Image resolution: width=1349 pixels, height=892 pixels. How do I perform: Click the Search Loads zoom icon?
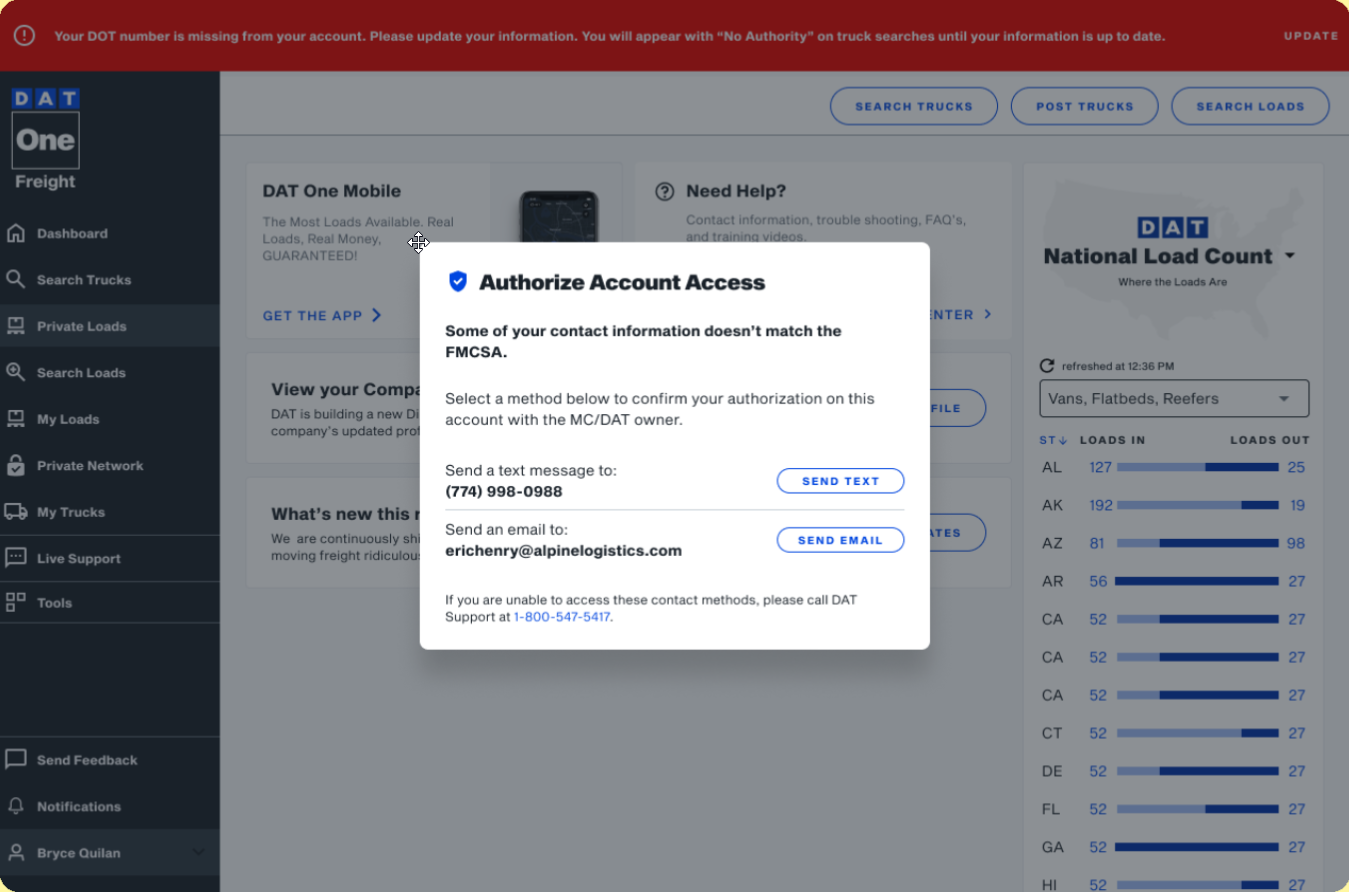[15, 372]
